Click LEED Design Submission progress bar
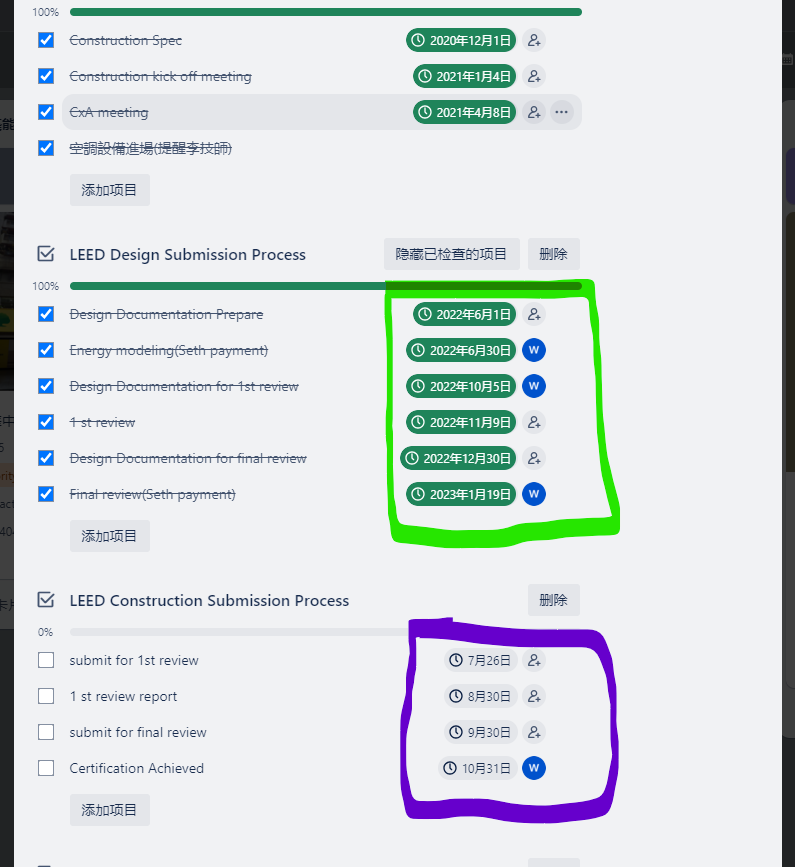This screenshot has height=867, width=795. [x=326, y=286]
